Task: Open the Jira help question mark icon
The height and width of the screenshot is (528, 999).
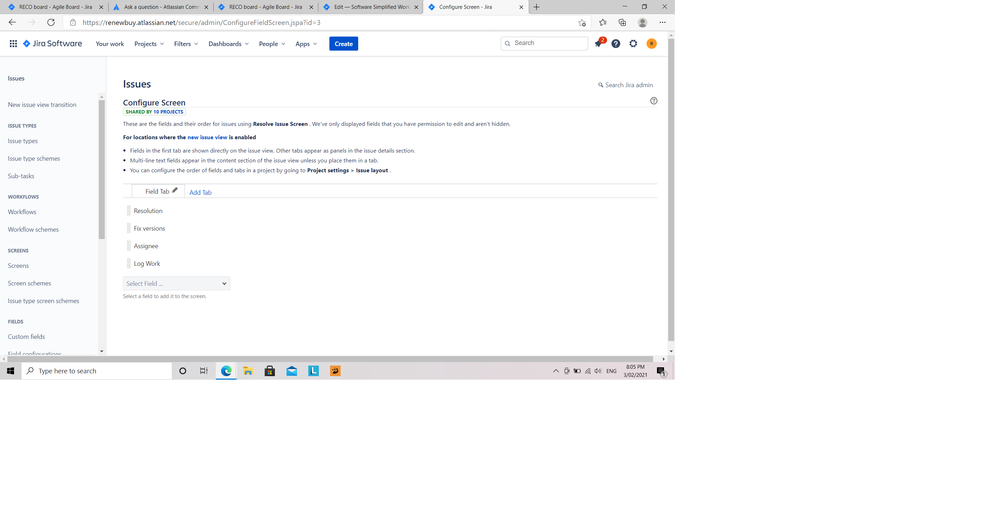Action: point(615,44)
